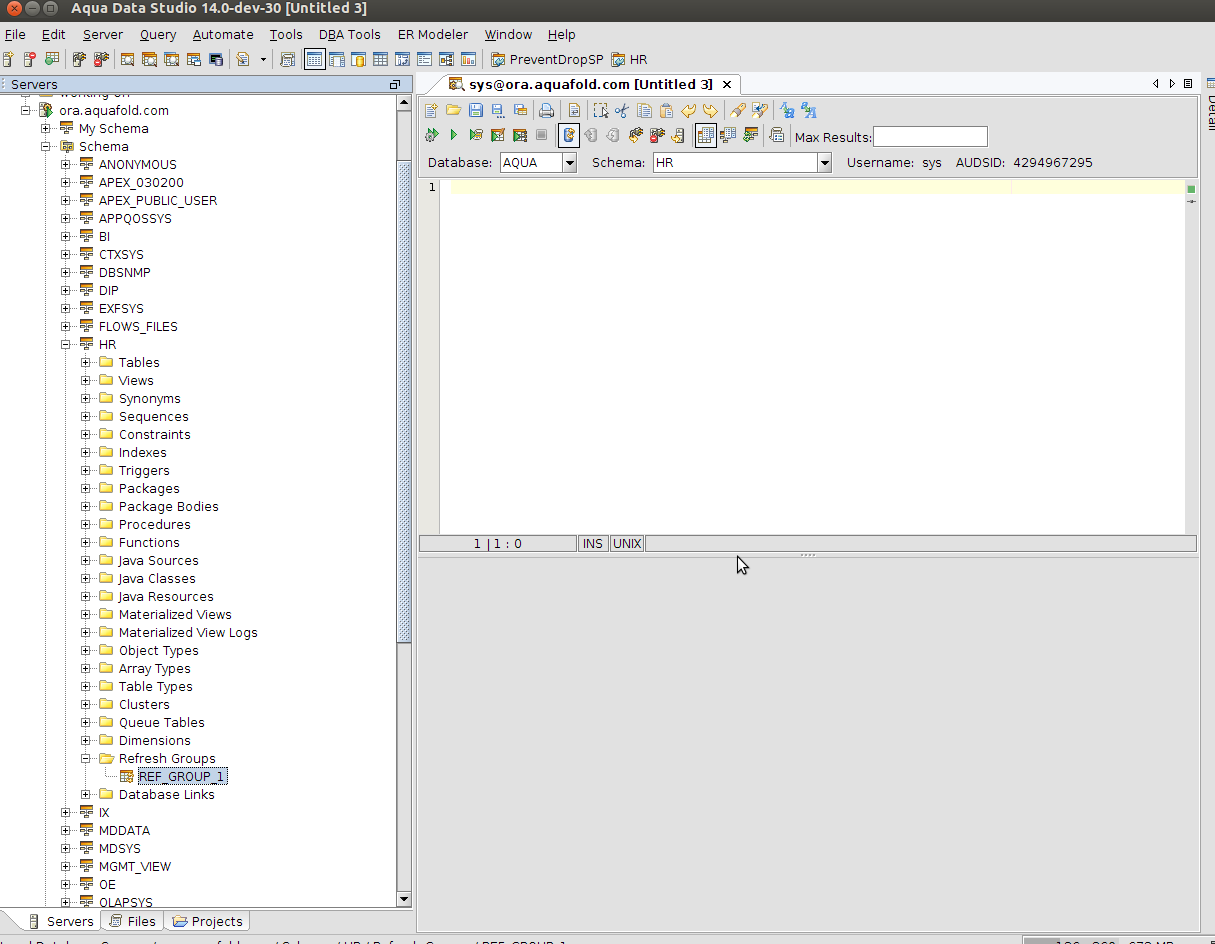Select the FLOWS_FILES schema
This screenshot has height=944, width=1215.
click(x=138, y=326)
